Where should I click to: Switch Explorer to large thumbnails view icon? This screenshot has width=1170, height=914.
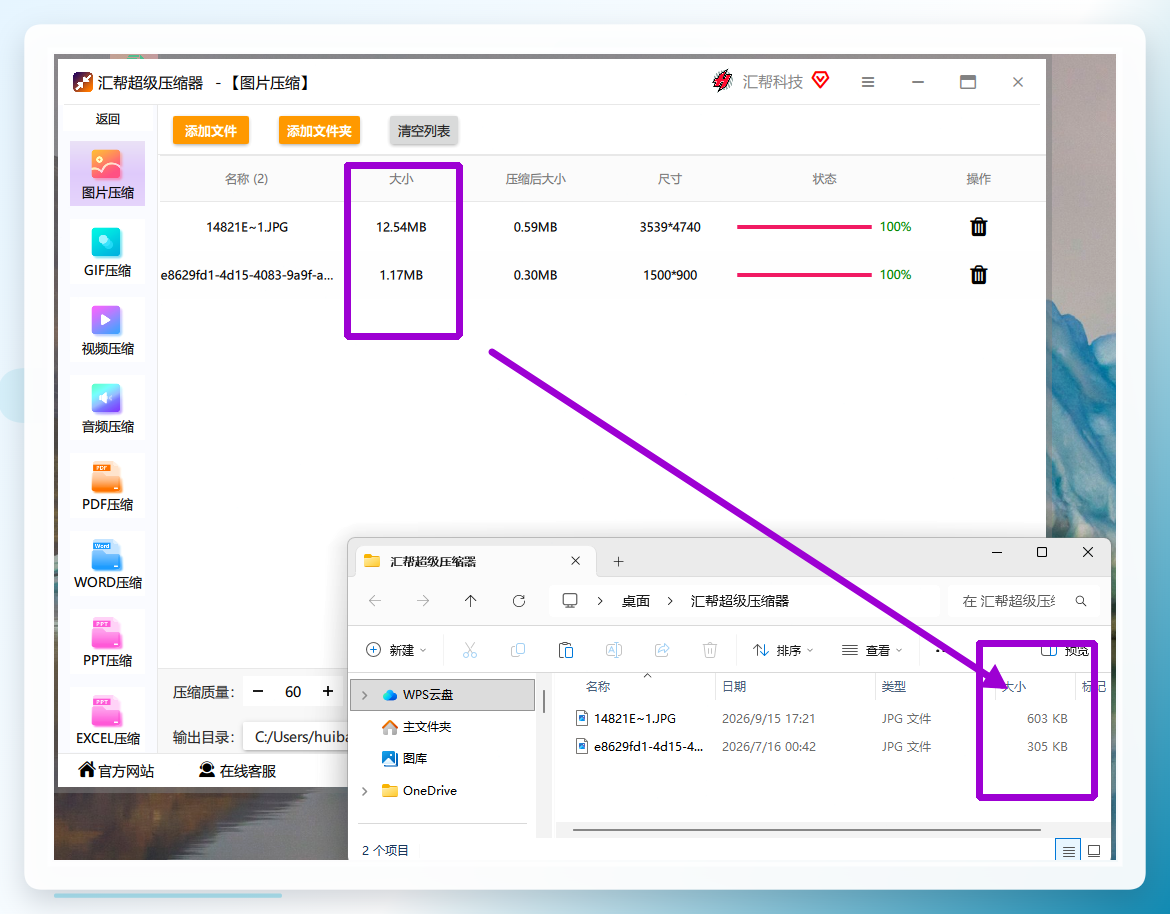pos(1094,851)
